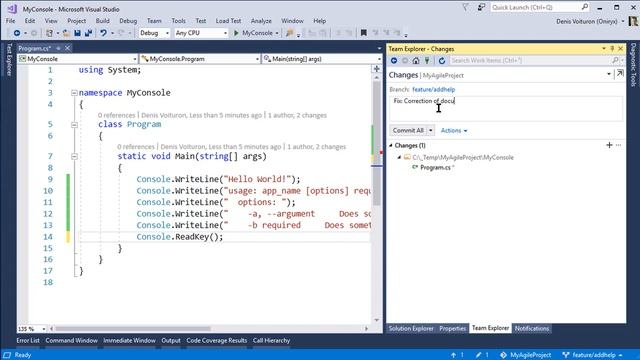This screenshot has width=640, height=360.
Task: Click the feedback icon in title bar
Action: [x=481, y=7]
